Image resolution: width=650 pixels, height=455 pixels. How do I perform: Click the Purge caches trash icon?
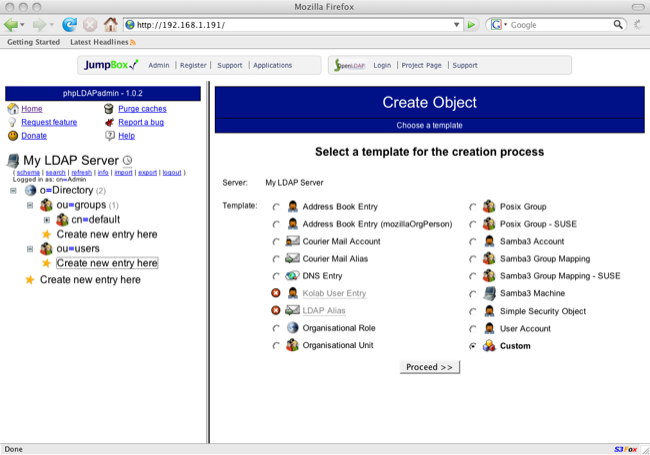click(x=109, y=109)
